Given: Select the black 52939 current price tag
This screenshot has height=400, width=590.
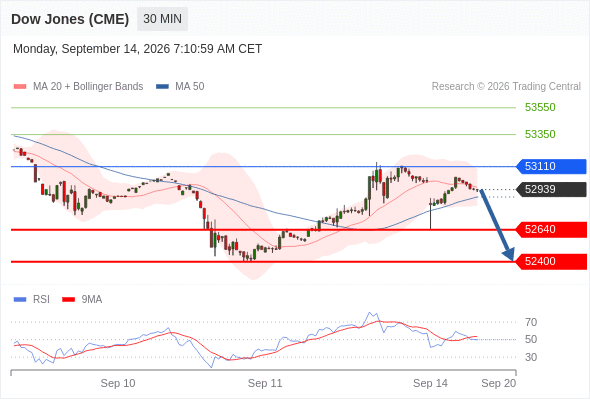Looking at the screenshot, I should 551,189.
